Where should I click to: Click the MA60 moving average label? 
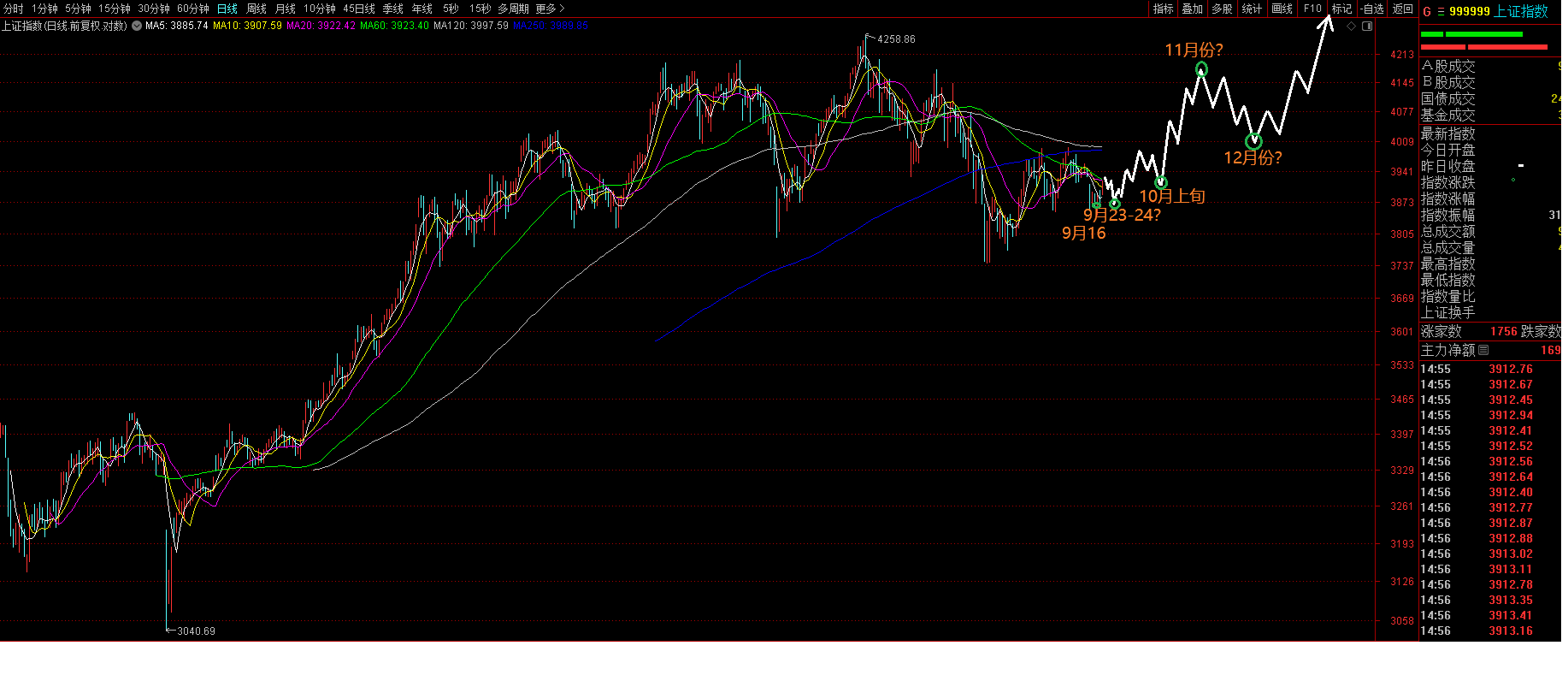coord(394,26)
